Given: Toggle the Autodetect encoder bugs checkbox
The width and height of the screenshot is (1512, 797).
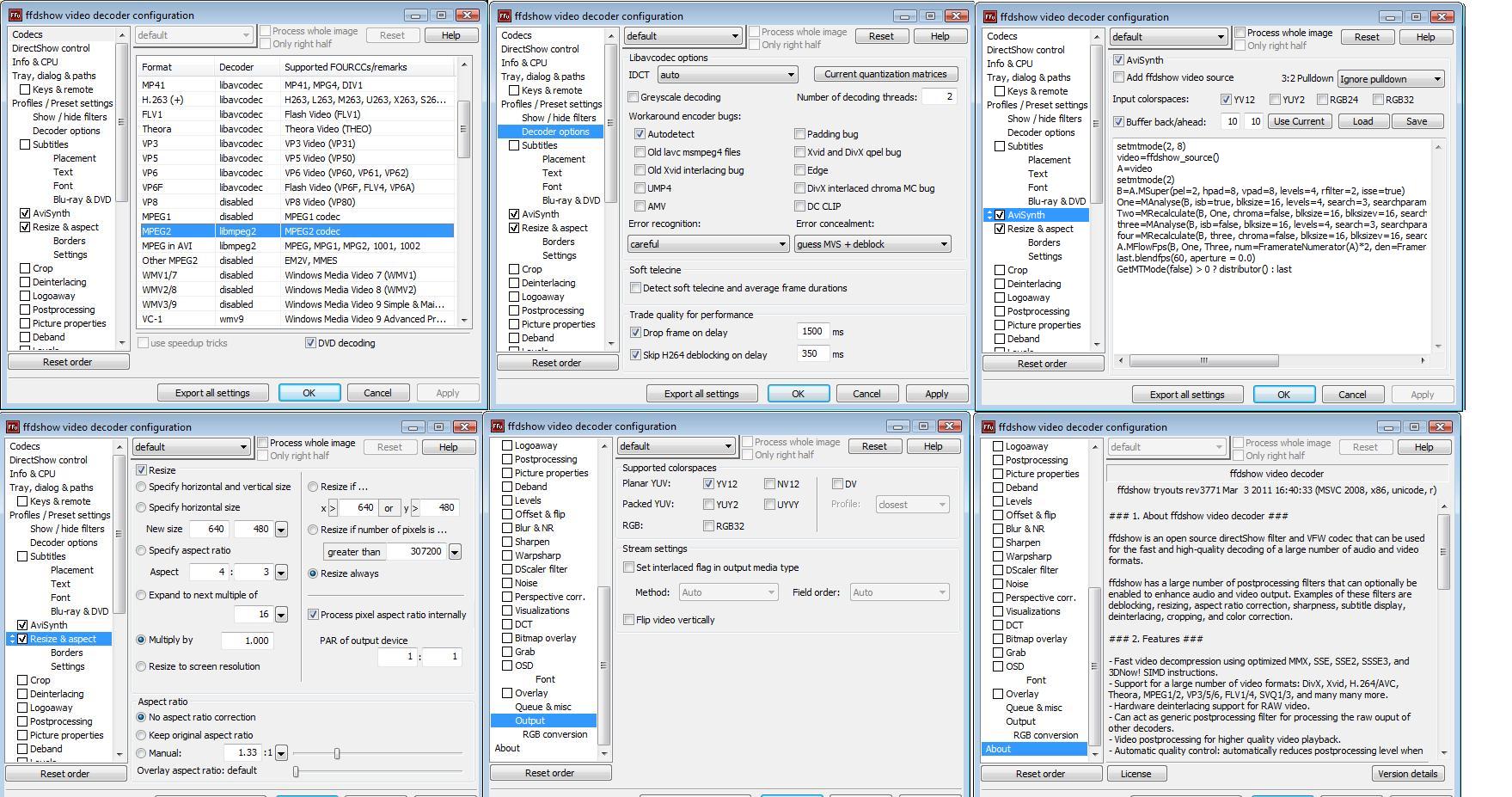Looking at the screenshot, I should tap(640, 134).
